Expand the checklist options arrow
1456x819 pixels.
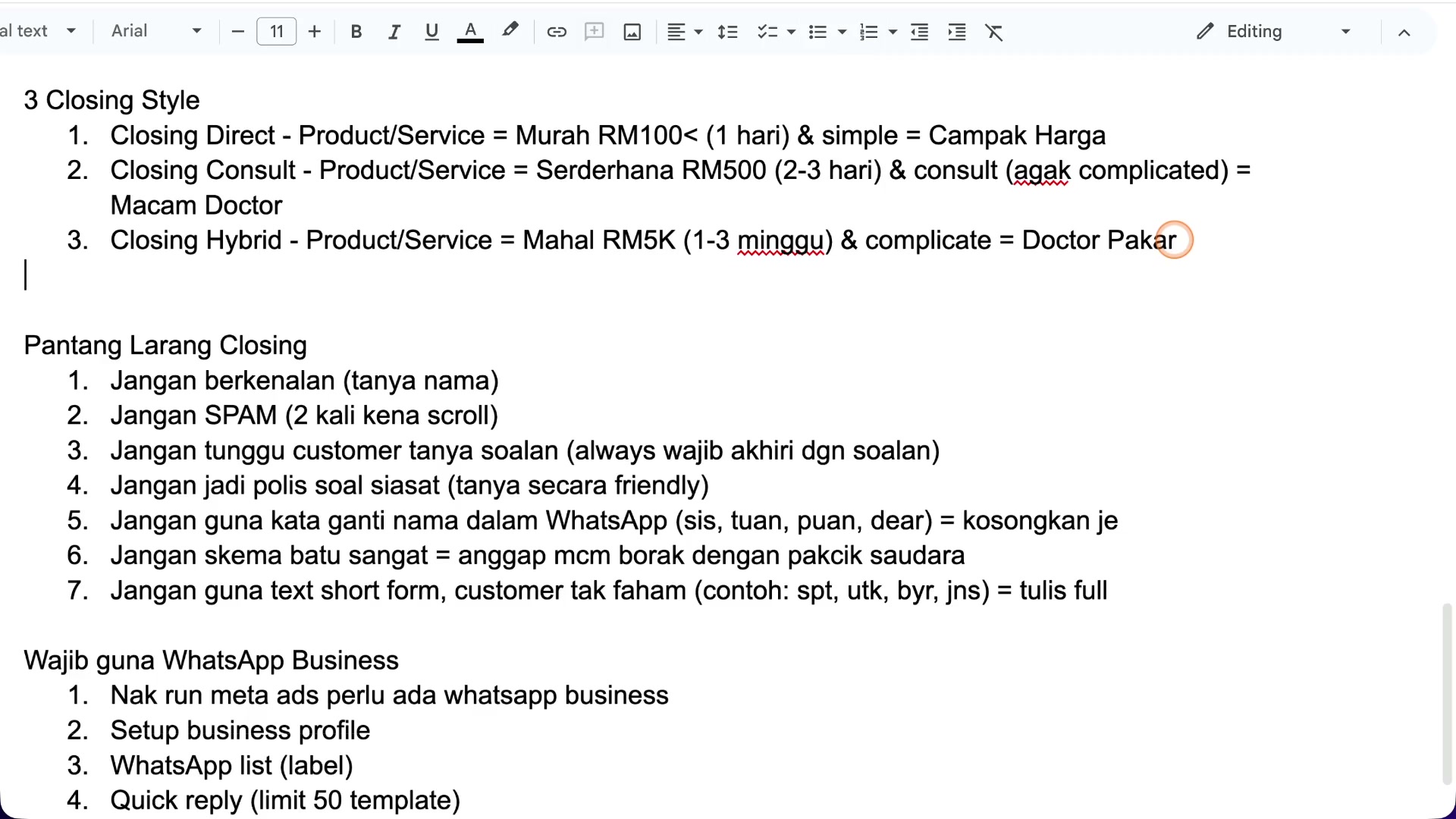pyautogui.click(x=792, y=32)
